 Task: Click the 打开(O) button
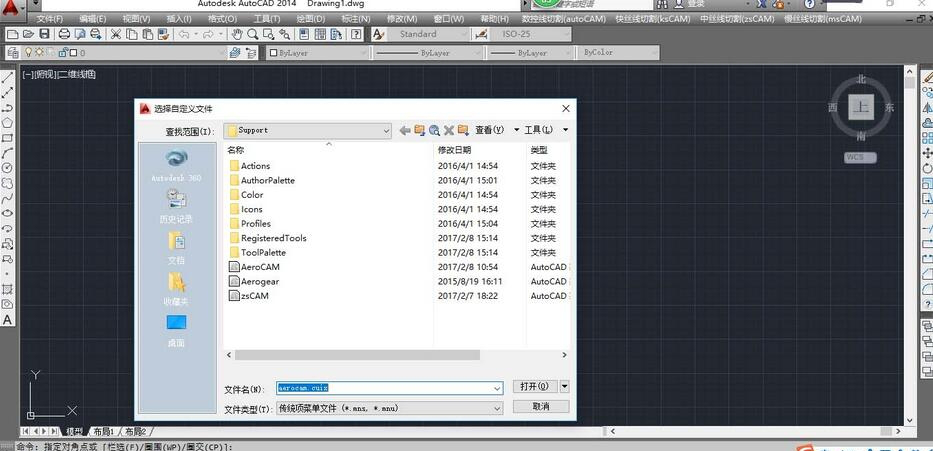click(x=535, y=386)
